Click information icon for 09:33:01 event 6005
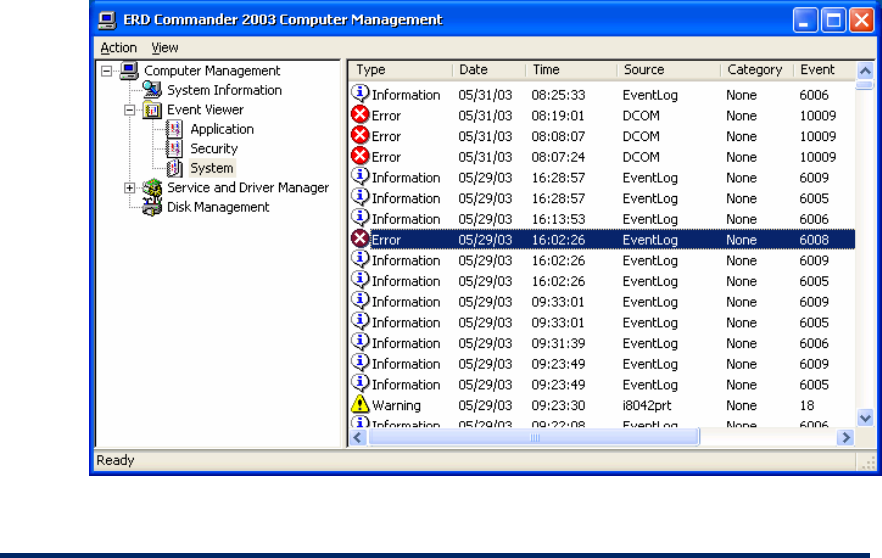This screenshot has height=558, width=882. pyautogui.click(x=360, y=321)
